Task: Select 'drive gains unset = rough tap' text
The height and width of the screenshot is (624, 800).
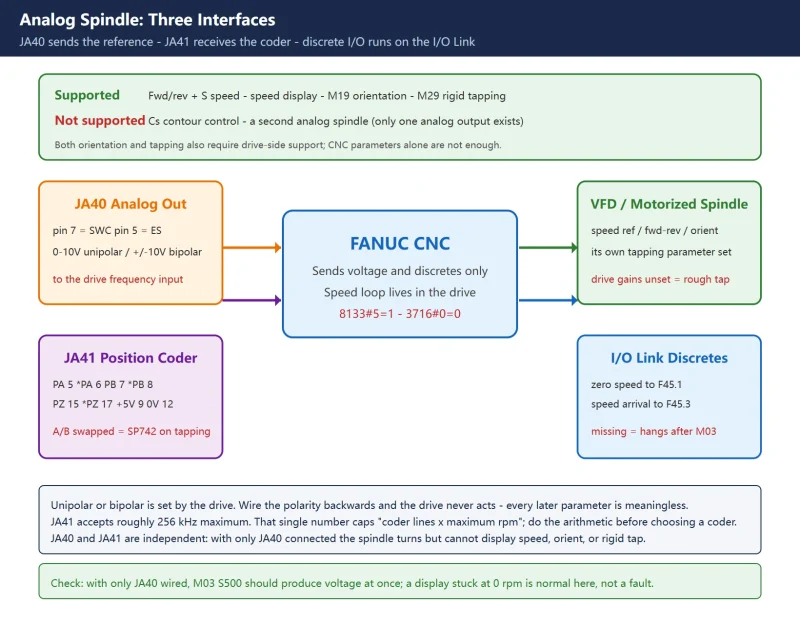Action: (x=660, y=279)
